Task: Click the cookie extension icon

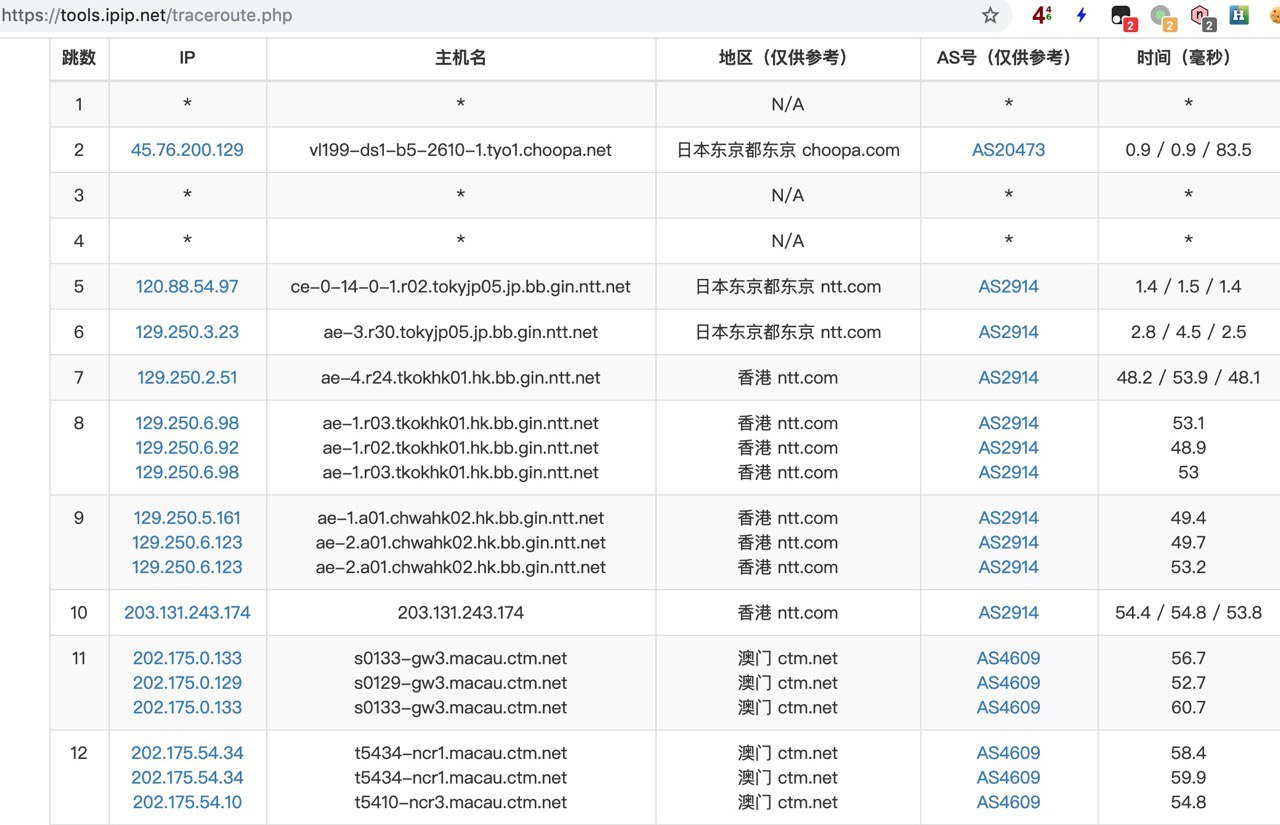Action: (x=1274, y=16)
